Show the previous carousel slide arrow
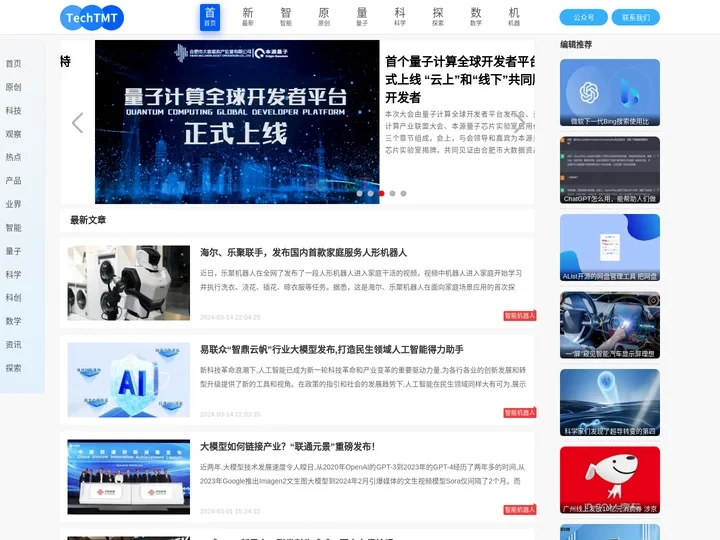Viewport: 720px width, 540px height. [78, 123]
